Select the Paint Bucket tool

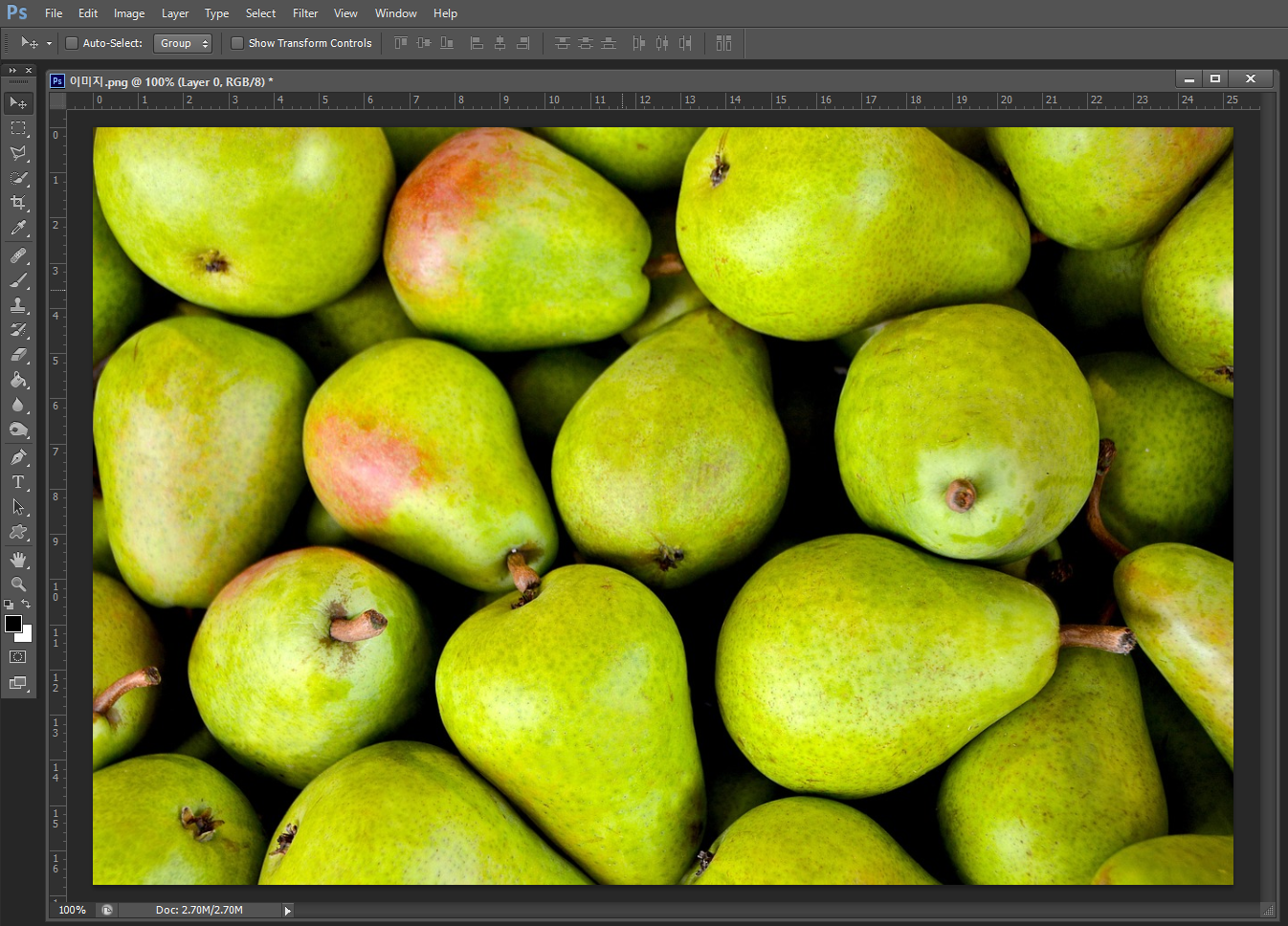18,380
